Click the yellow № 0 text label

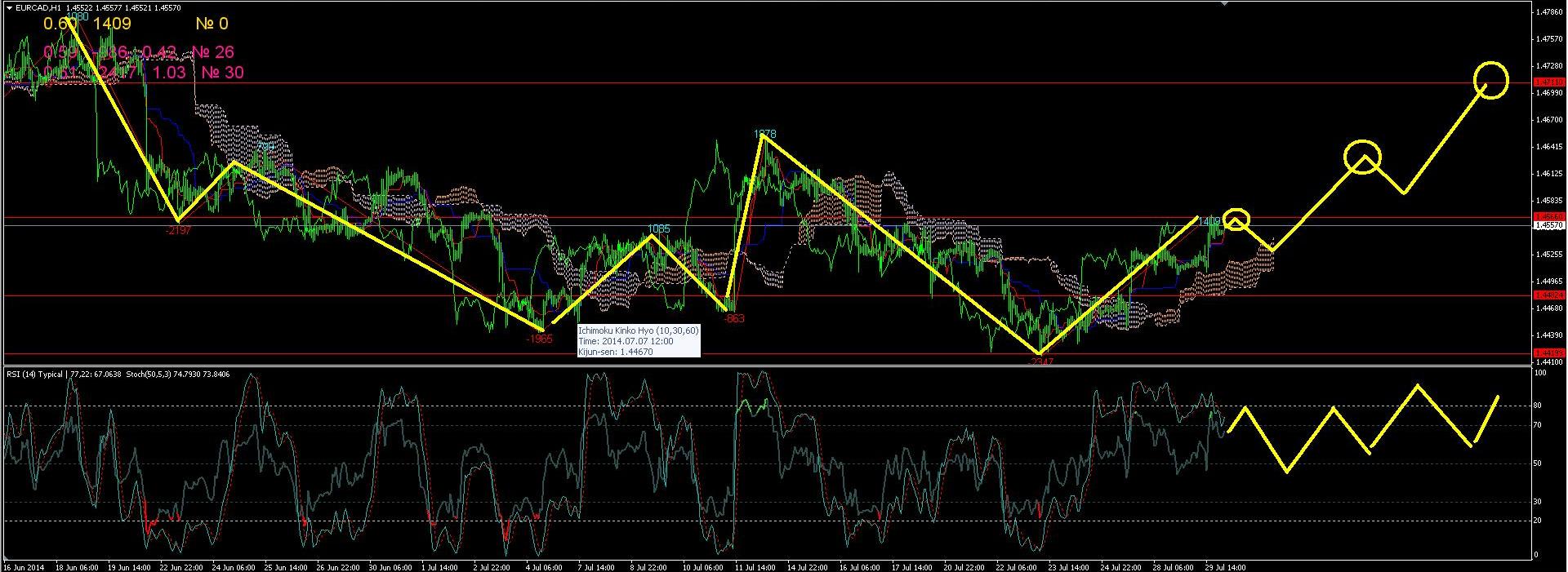pos(212,24)
